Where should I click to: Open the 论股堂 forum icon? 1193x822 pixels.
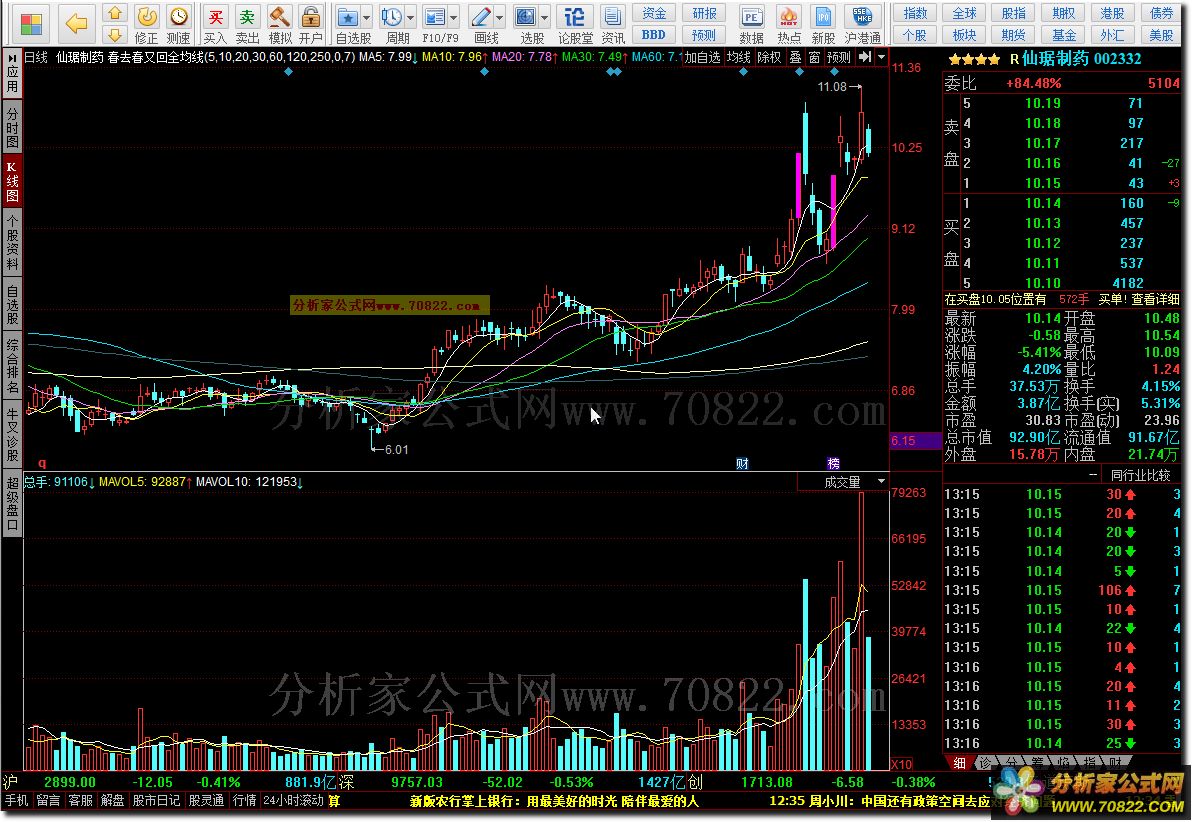tap(575, 24)
